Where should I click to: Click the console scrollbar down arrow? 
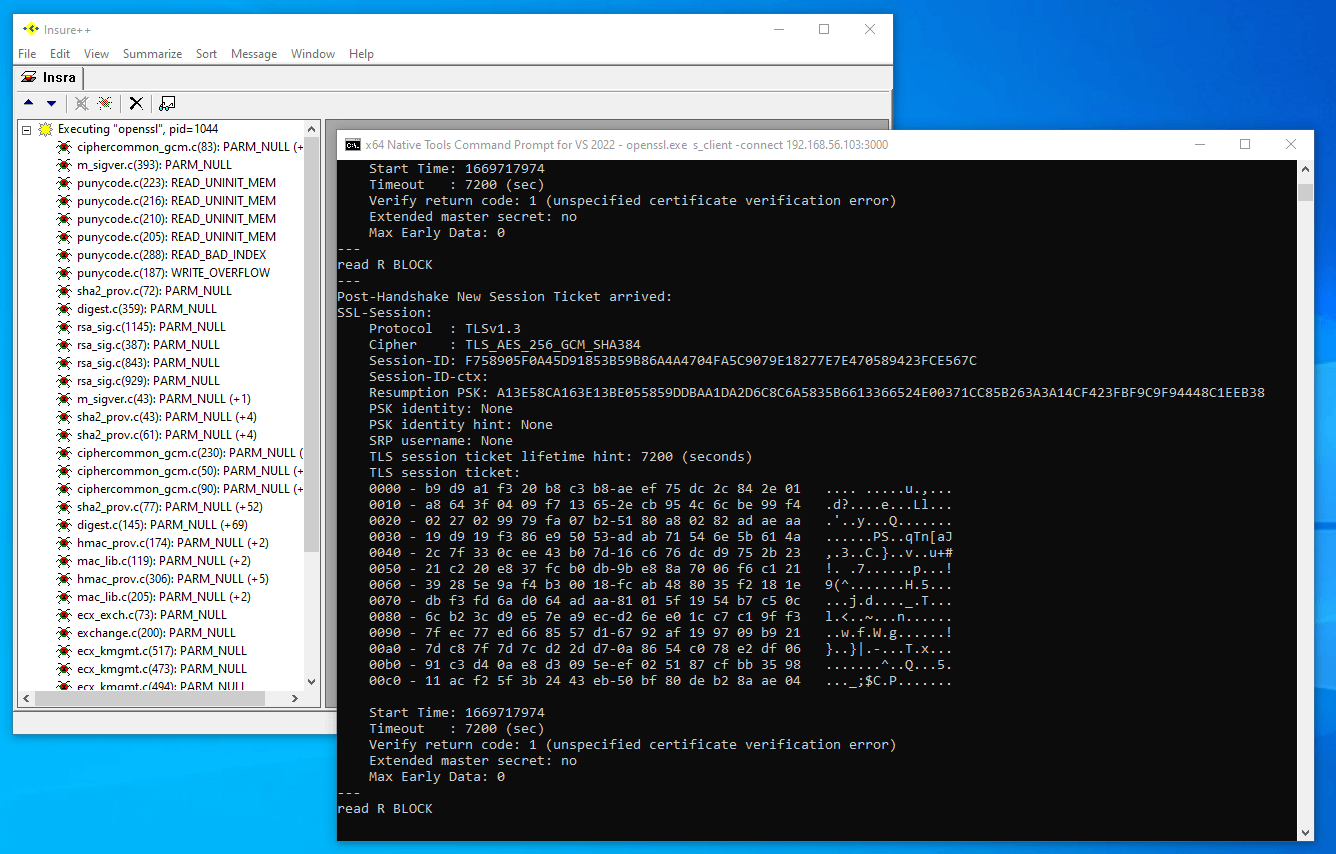(x=1306, y=832)
